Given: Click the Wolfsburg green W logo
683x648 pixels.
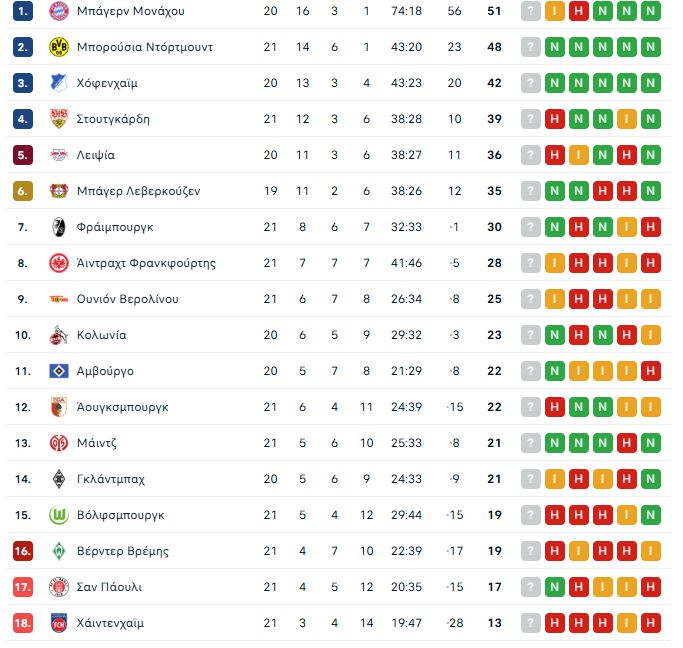Looking at the screenshot, I should [59, 515].
